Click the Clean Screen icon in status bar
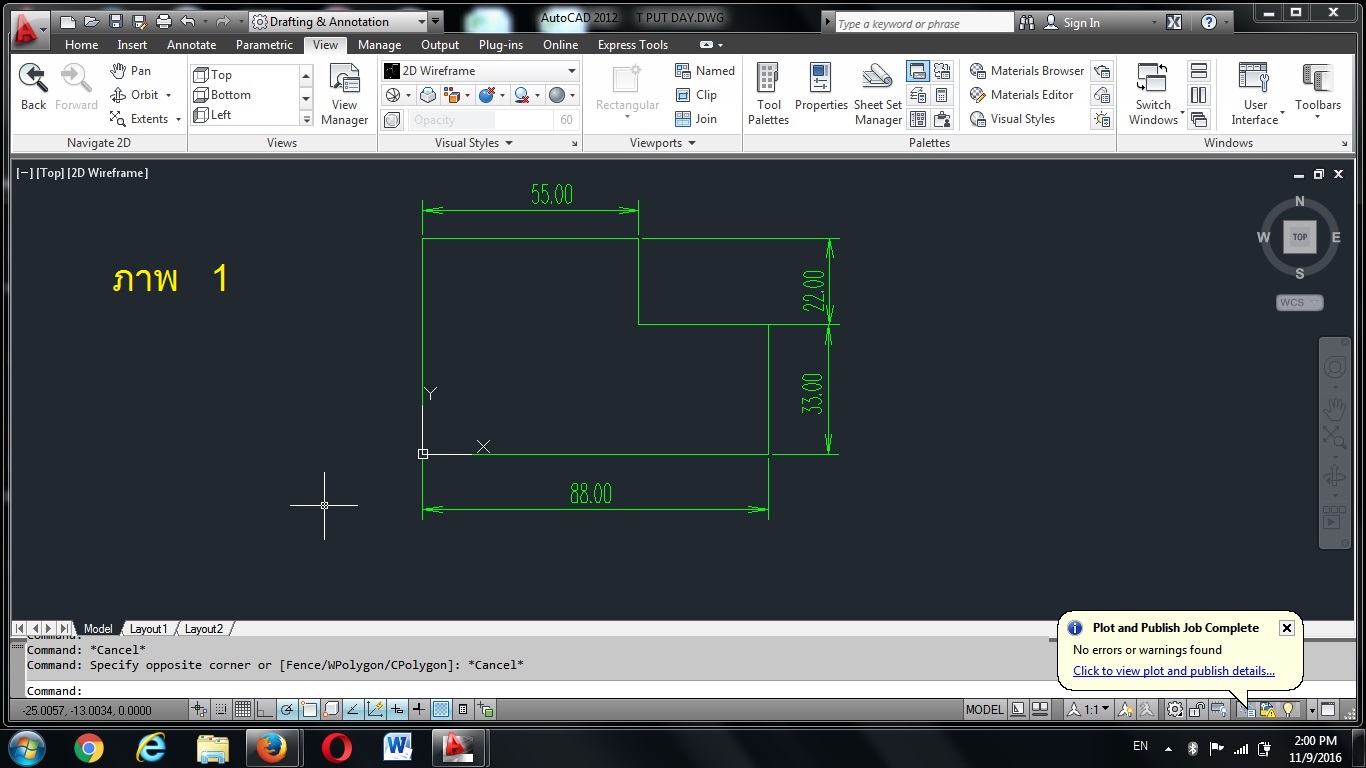This screenshot has height=768, width=1366. click(1328, 710)
